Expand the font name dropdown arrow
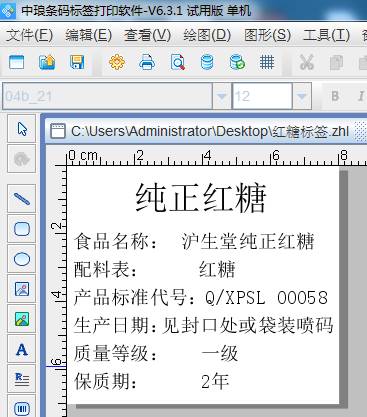The width and height of the screenshot is (367, 417). point(222,96)
